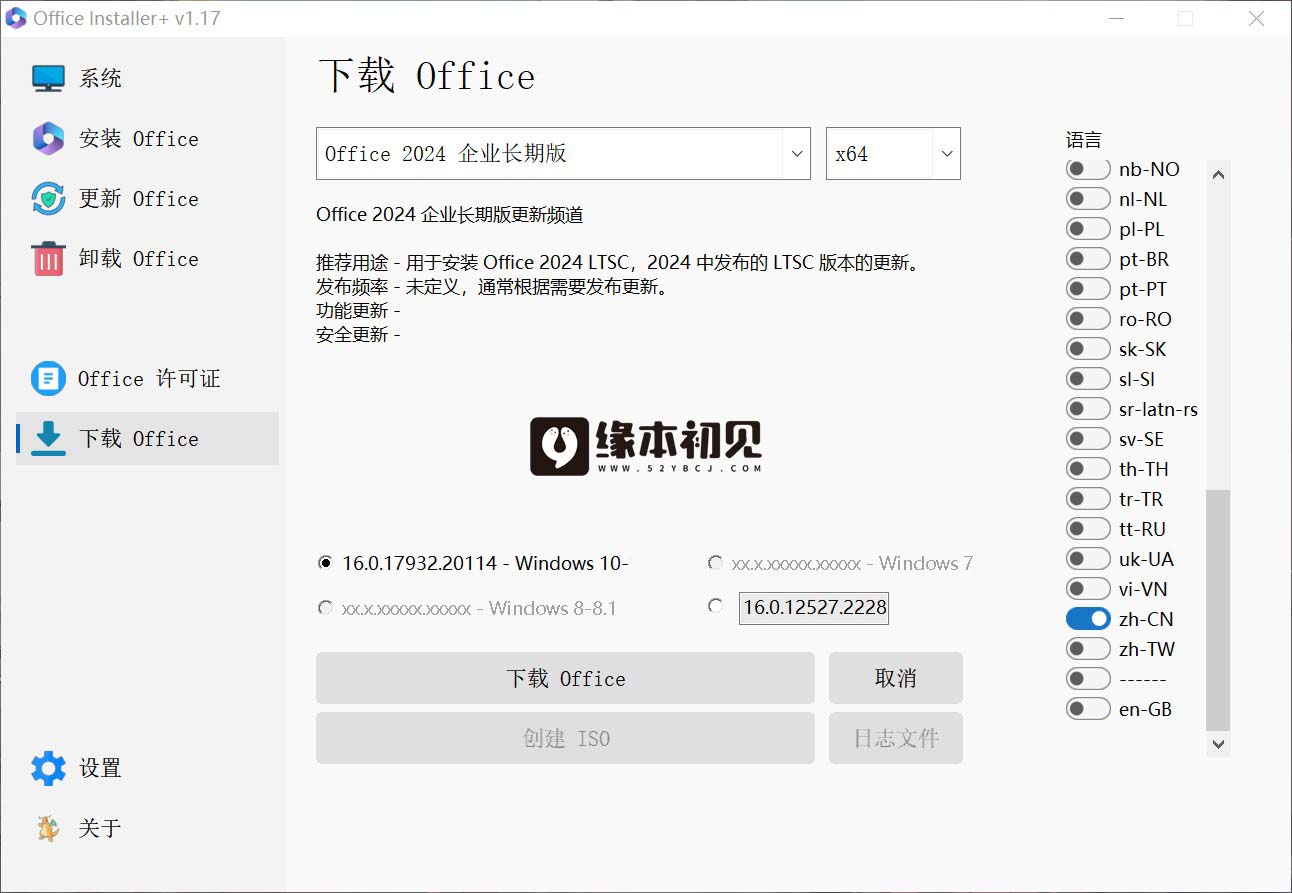Open 更新 Office section

147,198
